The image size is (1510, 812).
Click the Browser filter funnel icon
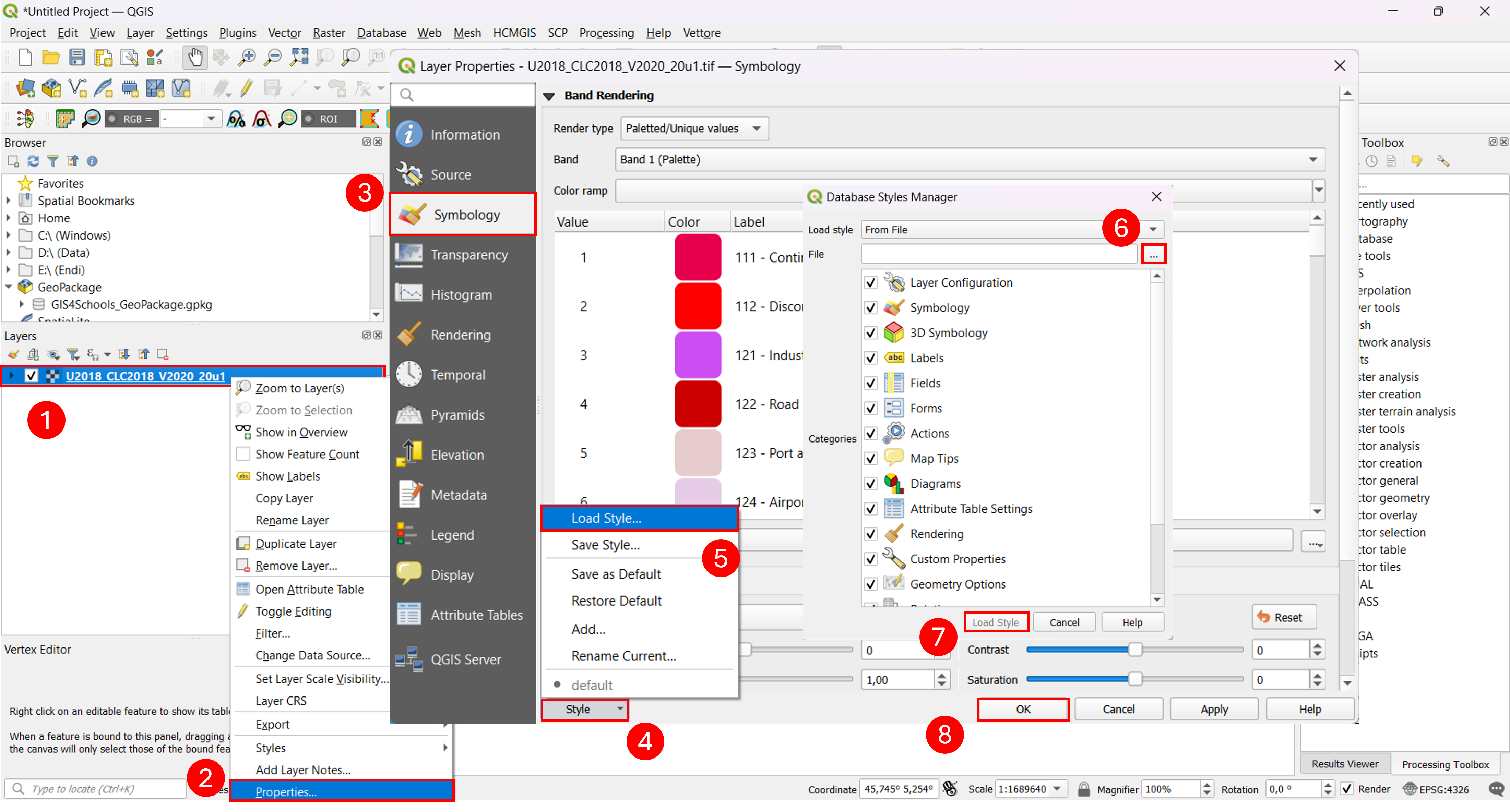53,161
